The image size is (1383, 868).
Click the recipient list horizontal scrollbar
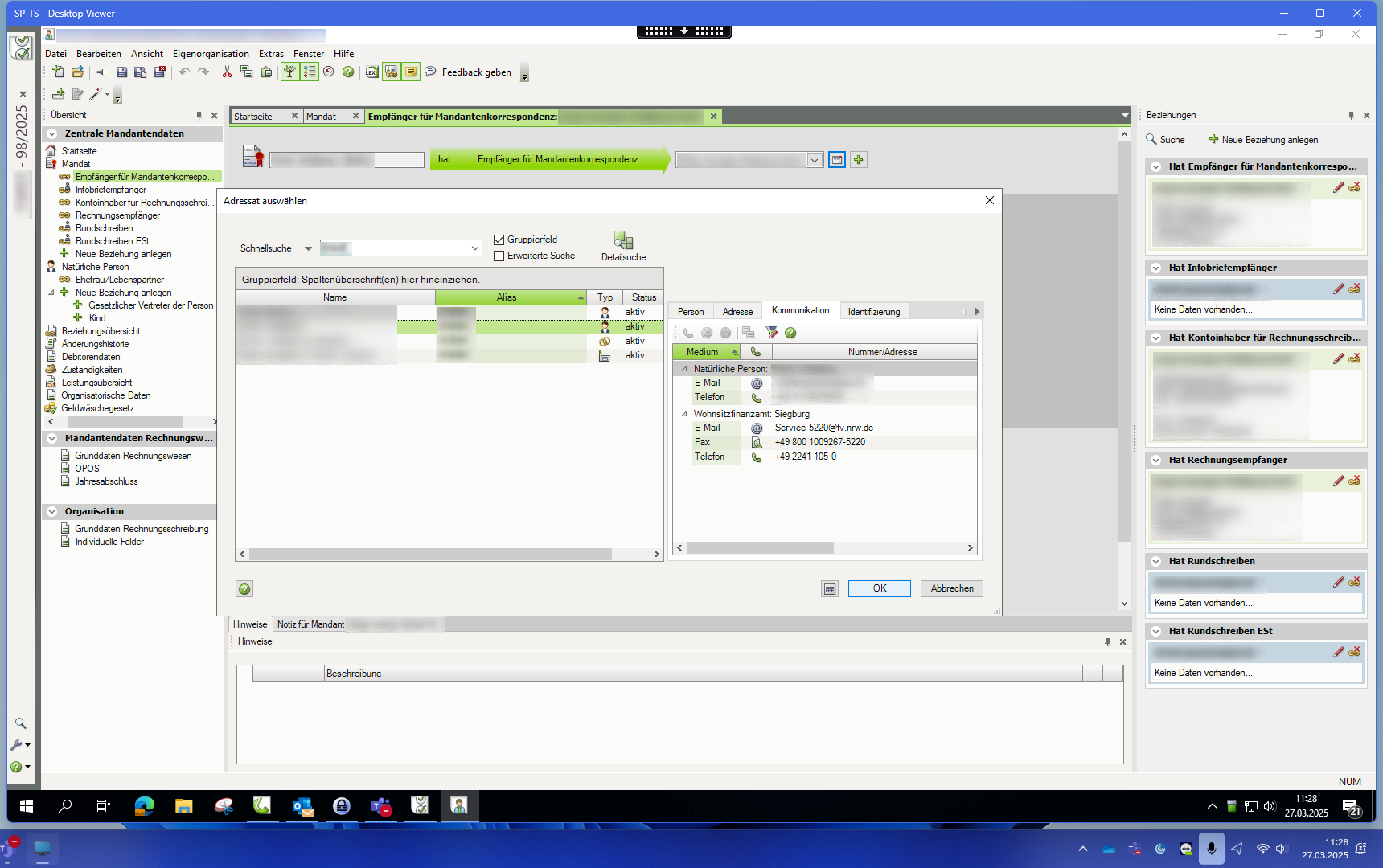tap(430, 555)
